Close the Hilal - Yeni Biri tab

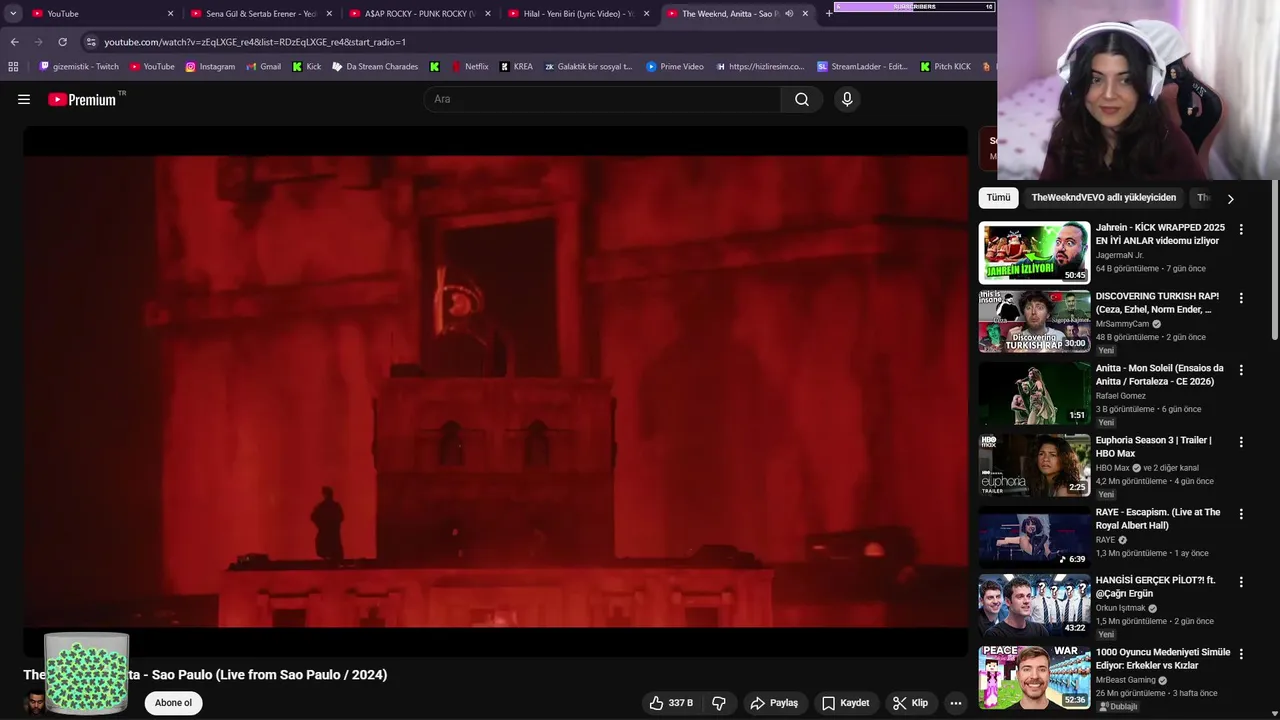[646, 14]
